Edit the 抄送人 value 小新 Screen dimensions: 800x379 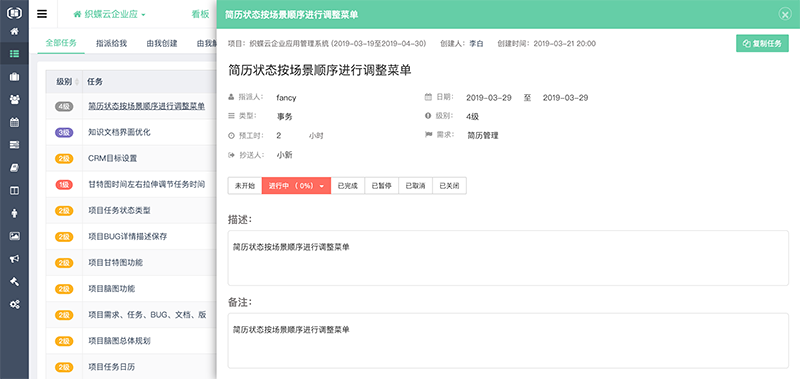(285, 155)
